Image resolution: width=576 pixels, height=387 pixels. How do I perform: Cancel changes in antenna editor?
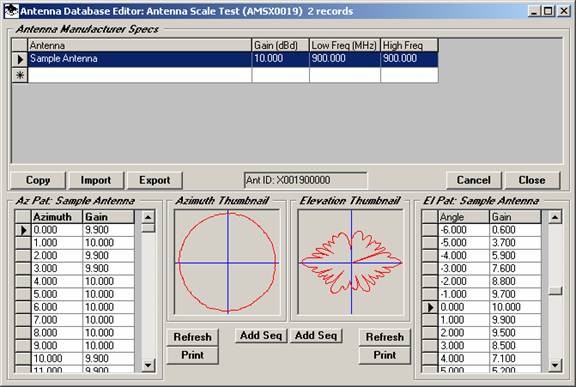click(x=474, y=180)
